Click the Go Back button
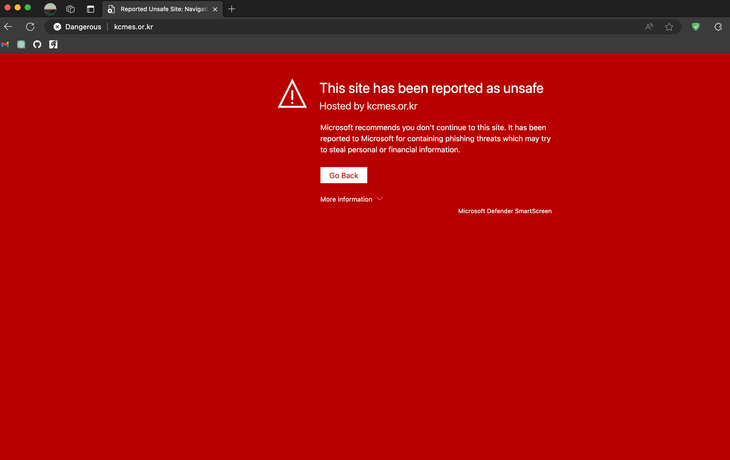Screen dimensions: 730x460 pyautogui.click(x=344, y=175)
